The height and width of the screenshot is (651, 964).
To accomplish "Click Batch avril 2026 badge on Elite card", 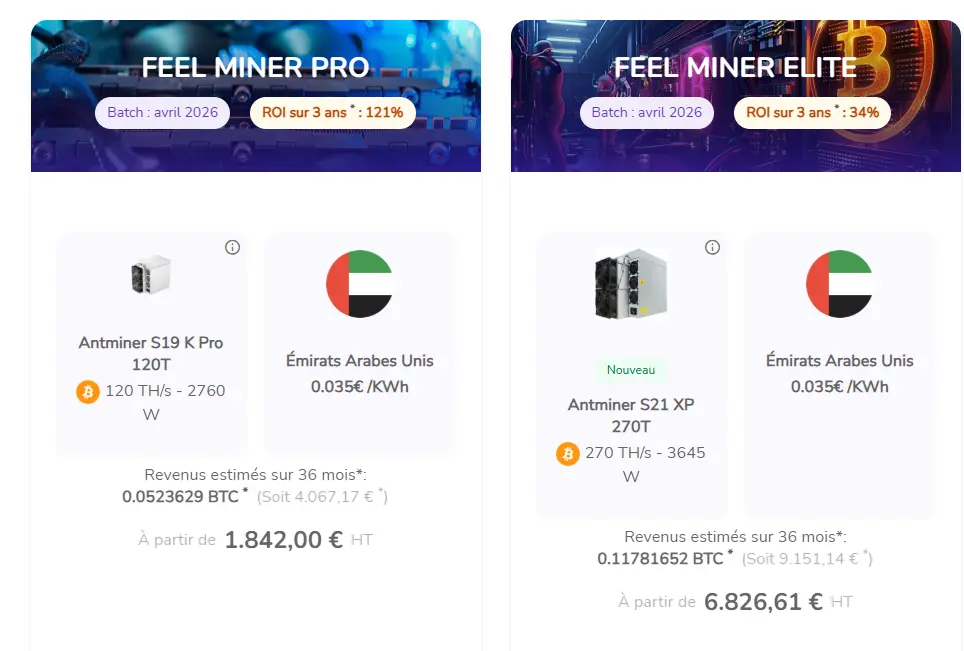I will click(647, 112).
